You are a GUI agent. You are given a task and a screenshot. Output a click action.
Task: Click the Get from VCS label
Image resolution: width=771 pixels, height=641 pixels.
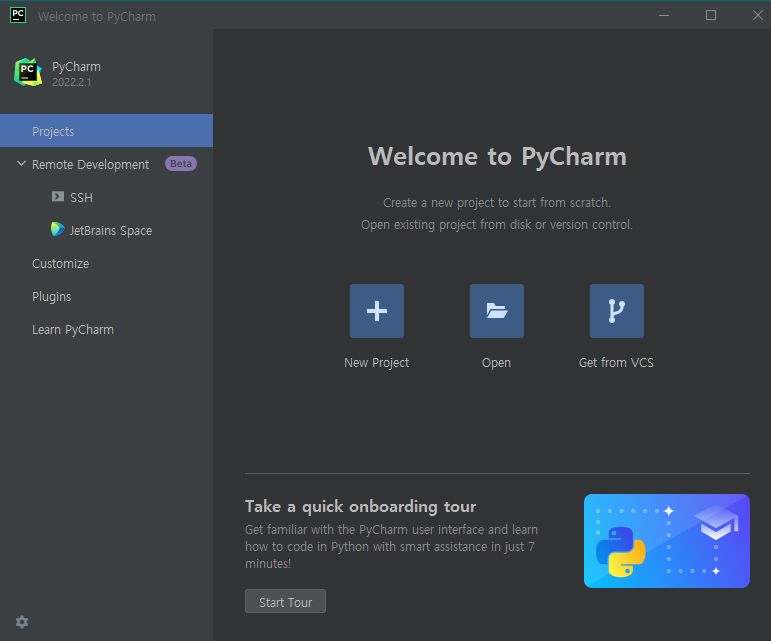tap(617, 363)
